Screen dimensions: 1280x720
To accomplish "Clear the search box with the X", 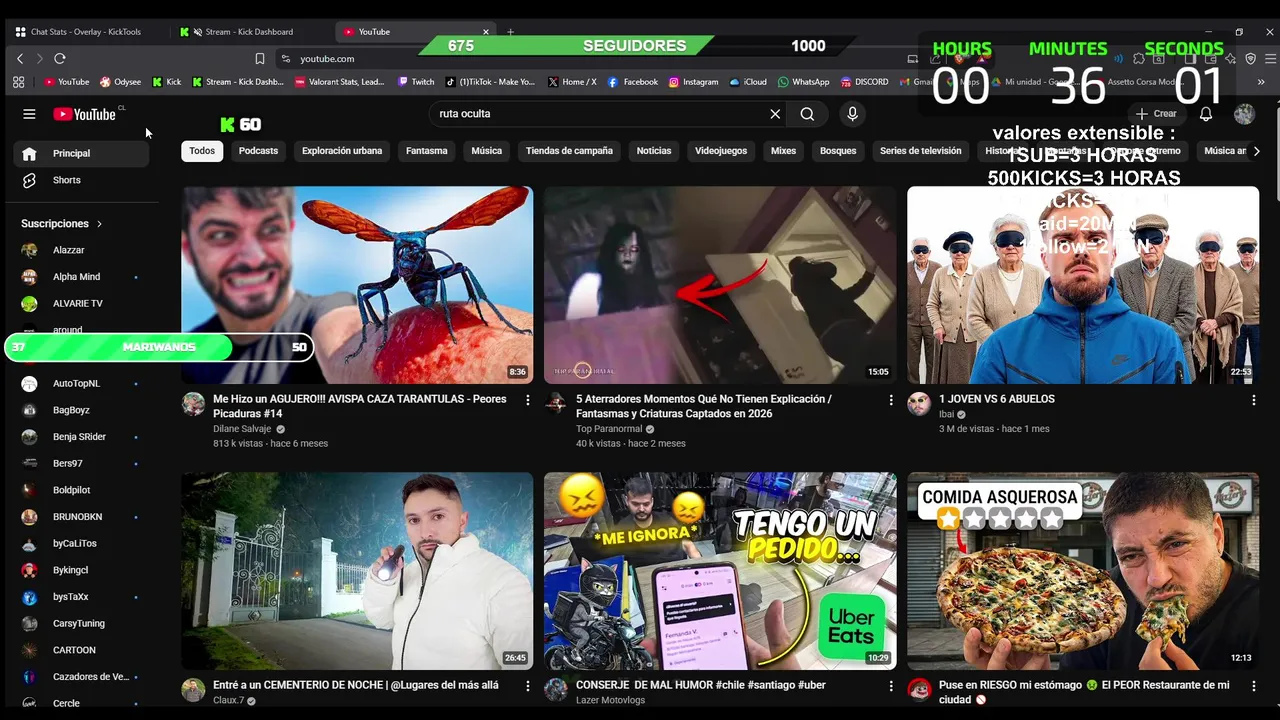I will pyautogui.click(x=775, y=114).
